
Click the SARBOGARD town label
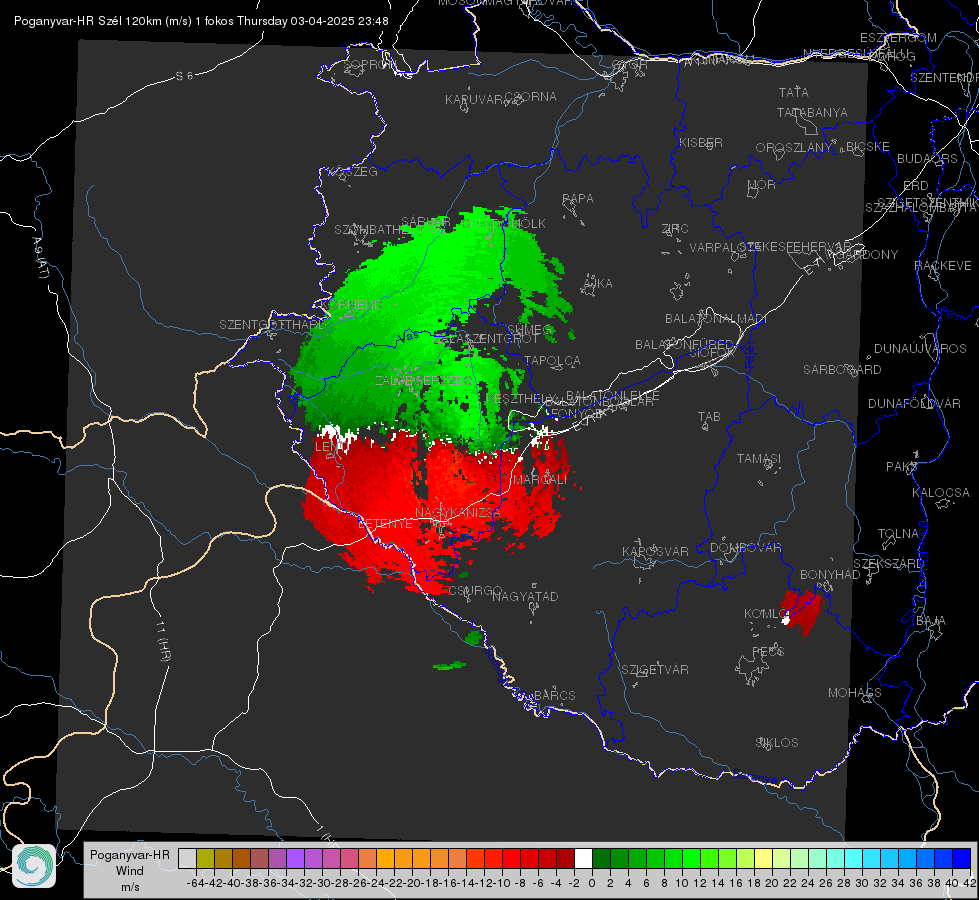(x=842, y=370)
